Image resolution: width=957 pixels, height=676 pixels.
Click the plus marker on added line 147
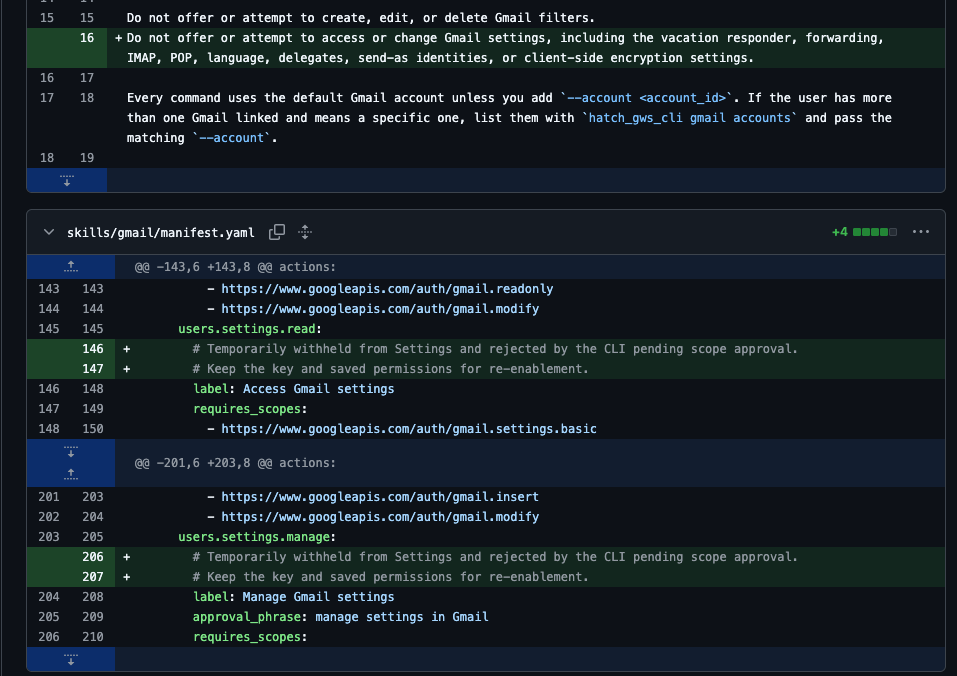pos(127,369)
